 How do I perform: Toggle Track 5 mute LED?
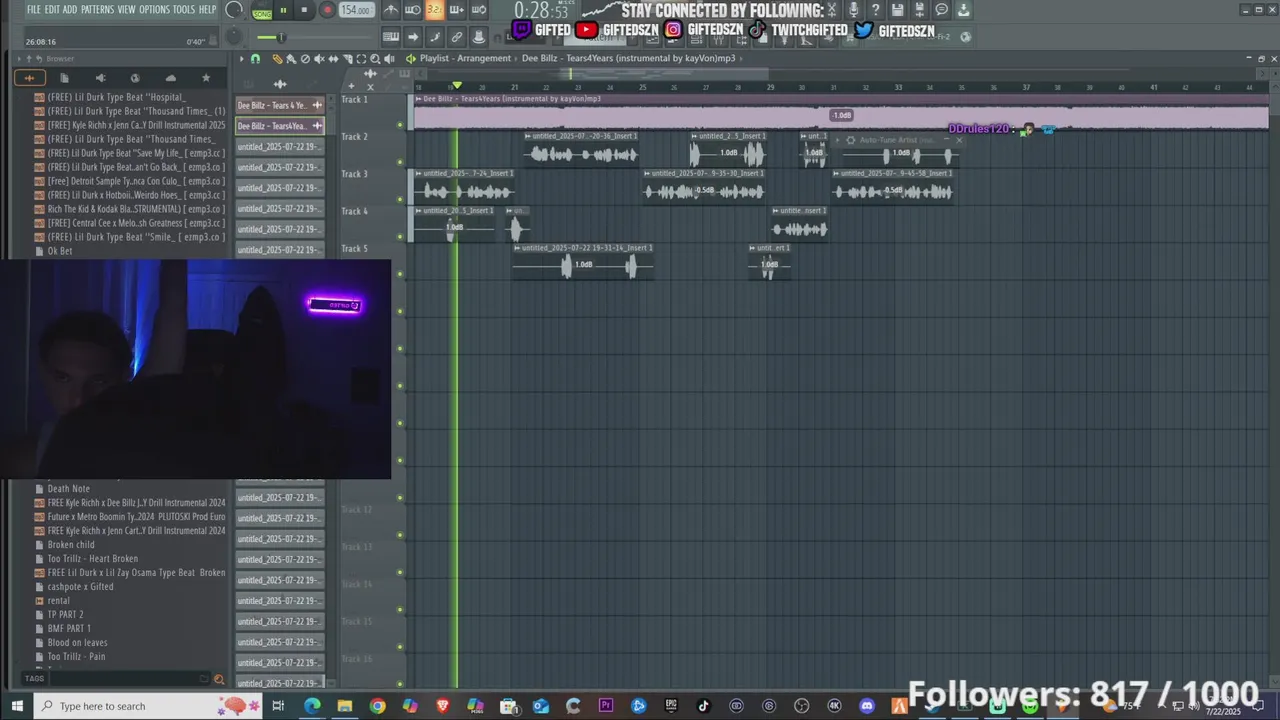(400, 274)
